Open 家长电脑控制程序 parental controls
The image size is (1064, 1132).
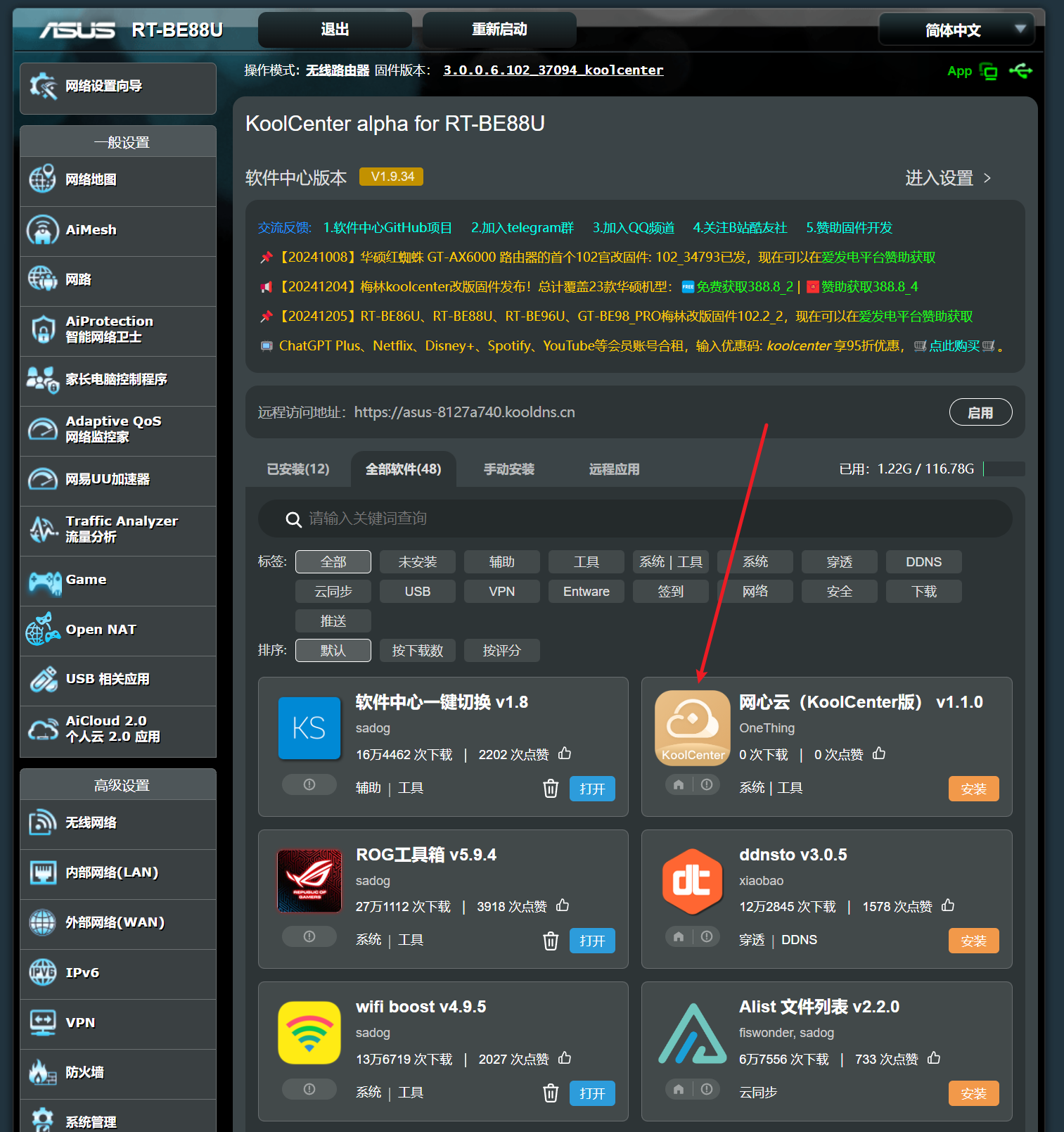tap(118, 380)
